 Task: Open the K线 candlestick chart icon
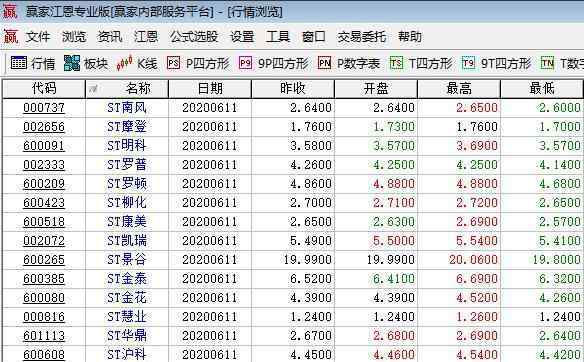tap(124, 63)
